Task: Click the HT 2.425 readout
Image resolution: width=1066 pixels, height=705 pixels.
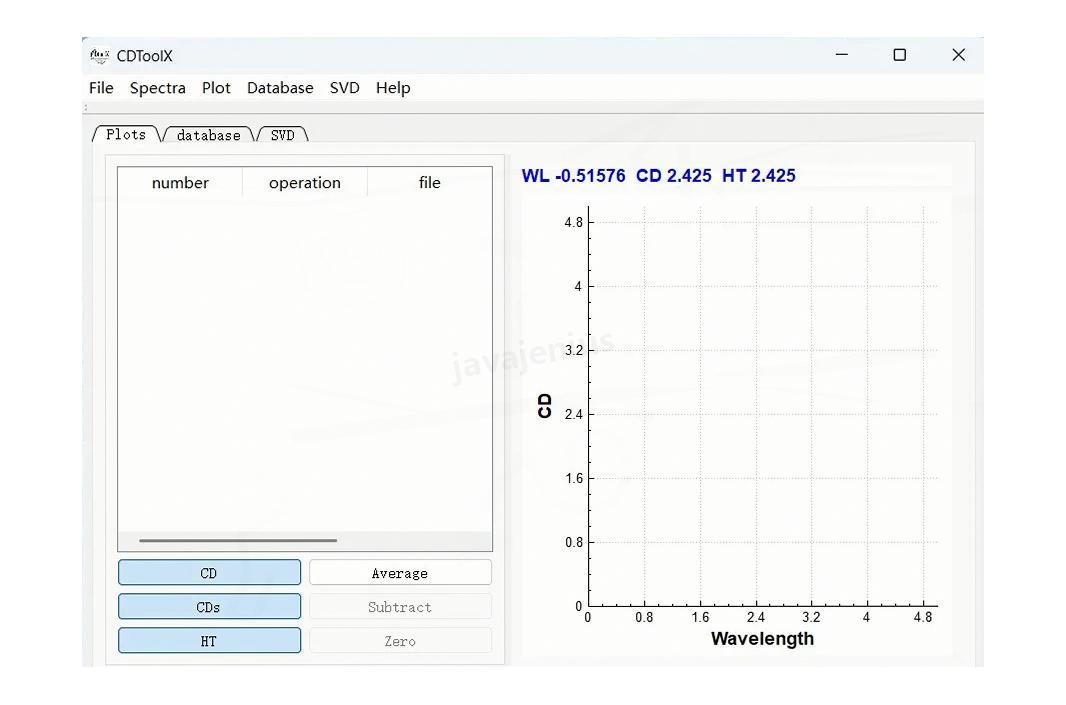Action: click(759, 175)
